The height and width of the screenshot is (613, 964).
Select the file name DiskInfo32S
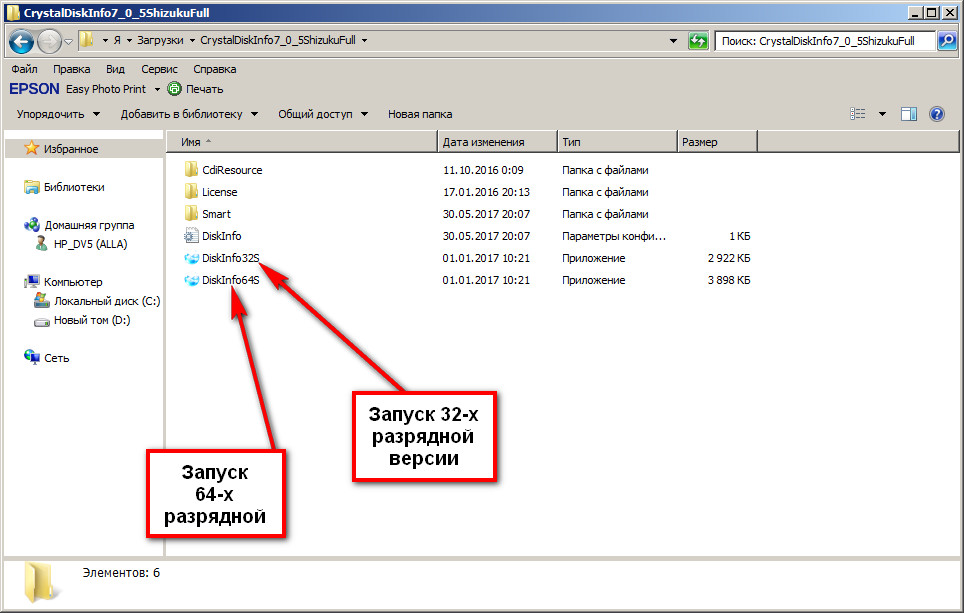[231, 258]
